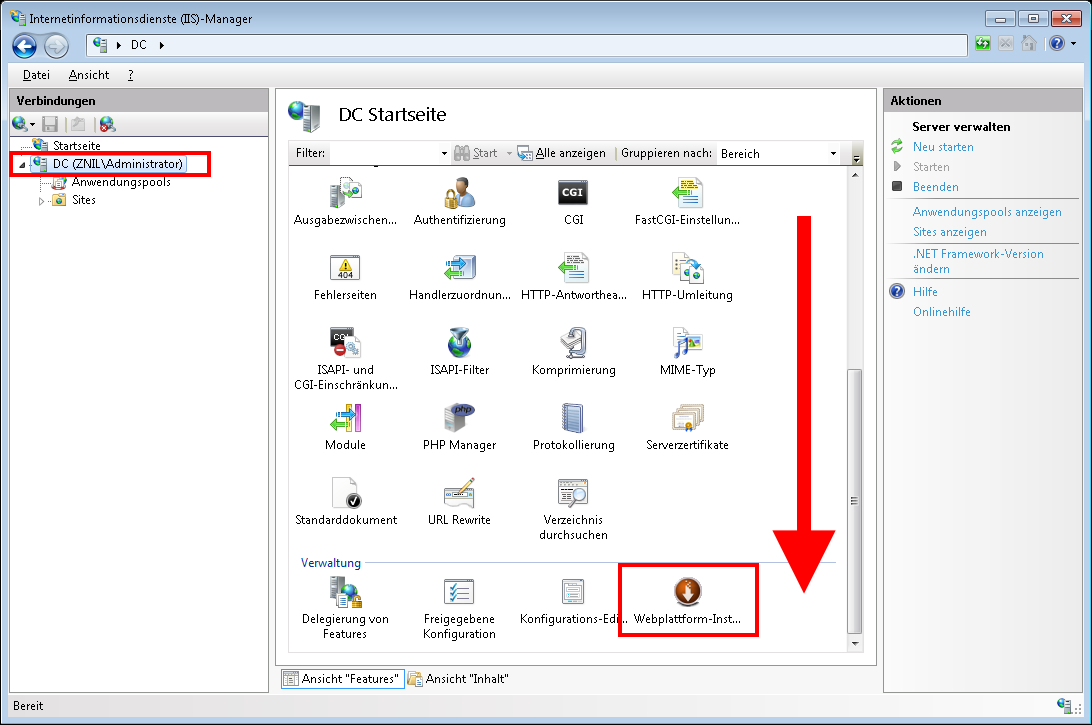Open the Gruppieren nach dropdown
This screenshot has width=1092, height=725.
click(x=833, y=154)
